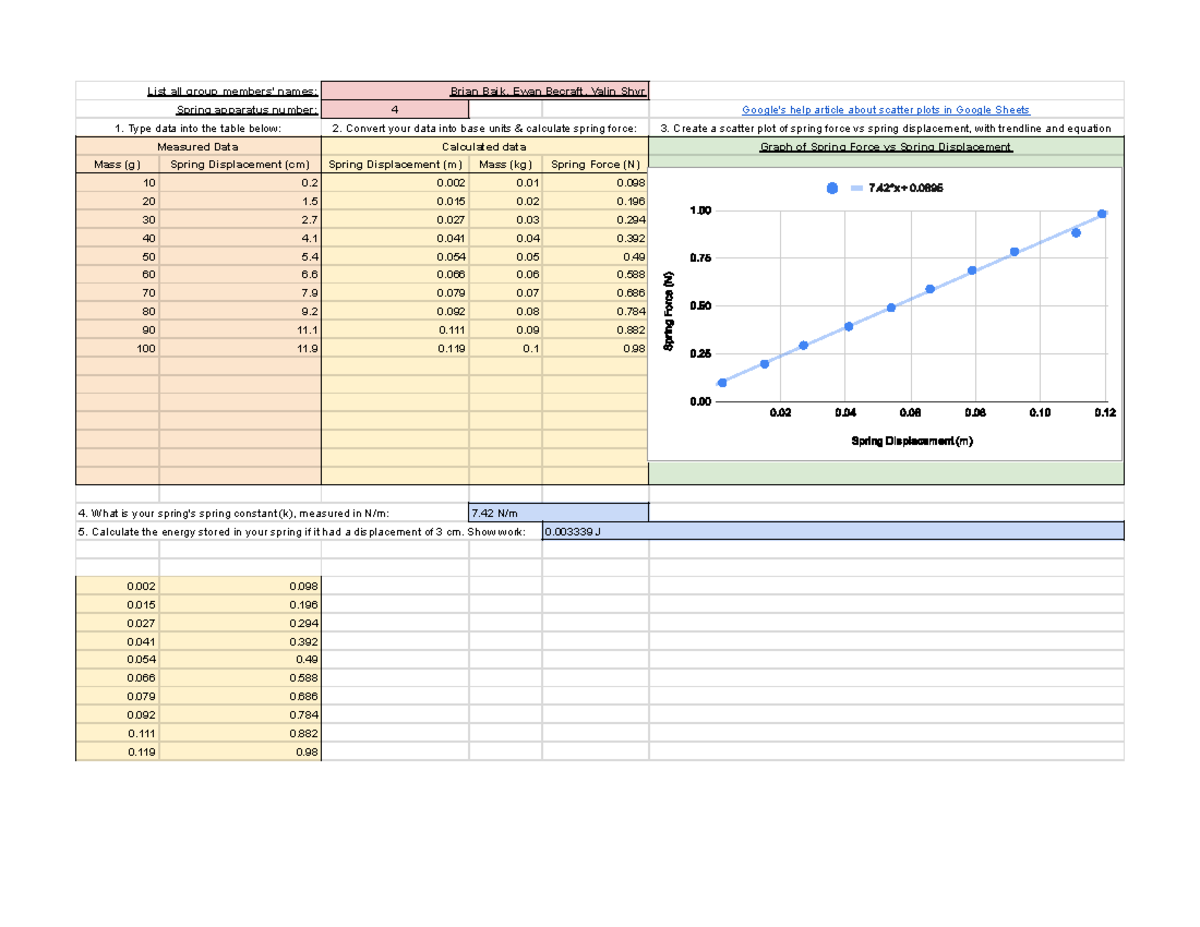Select the Spring Force value 0.98 cell
The width and height of the screenshot is (1200, 927).
(595, 348)
